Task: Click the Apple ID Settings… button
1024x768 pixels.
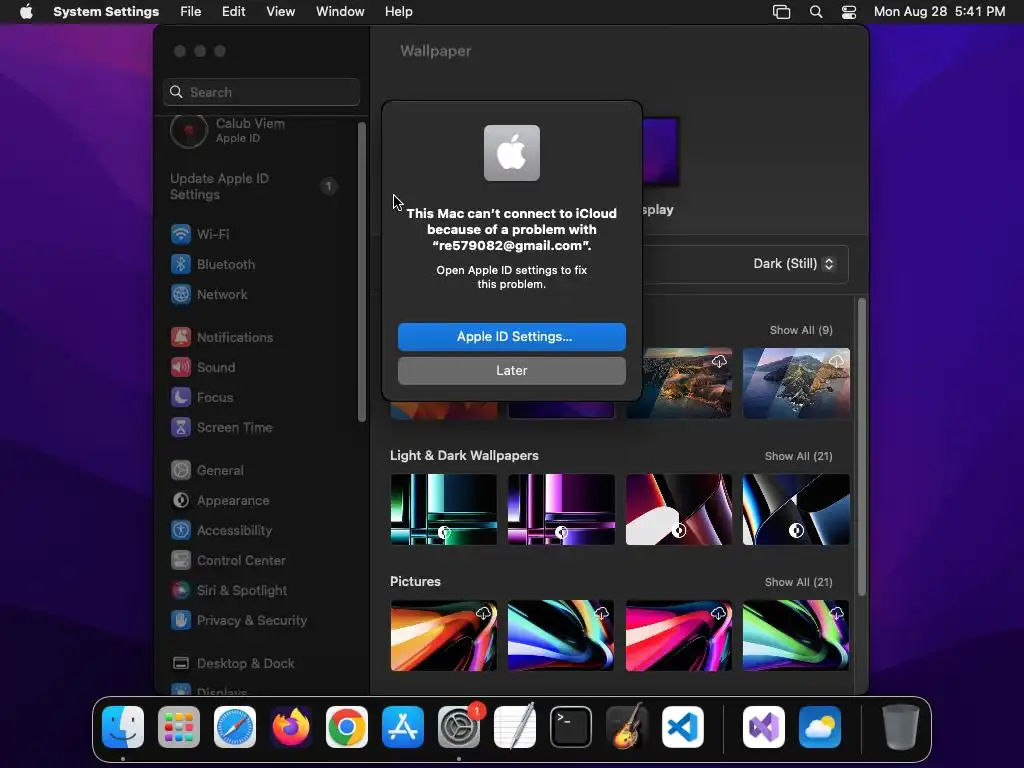Action: click(x=511, y=336)
